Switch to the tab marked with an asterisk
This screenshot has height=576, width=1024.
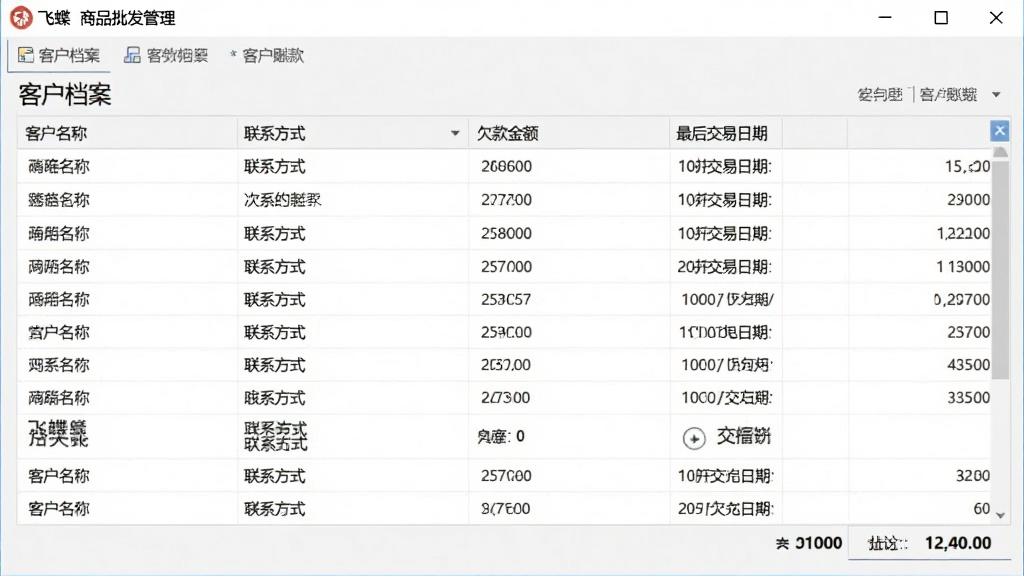(267, 56)
